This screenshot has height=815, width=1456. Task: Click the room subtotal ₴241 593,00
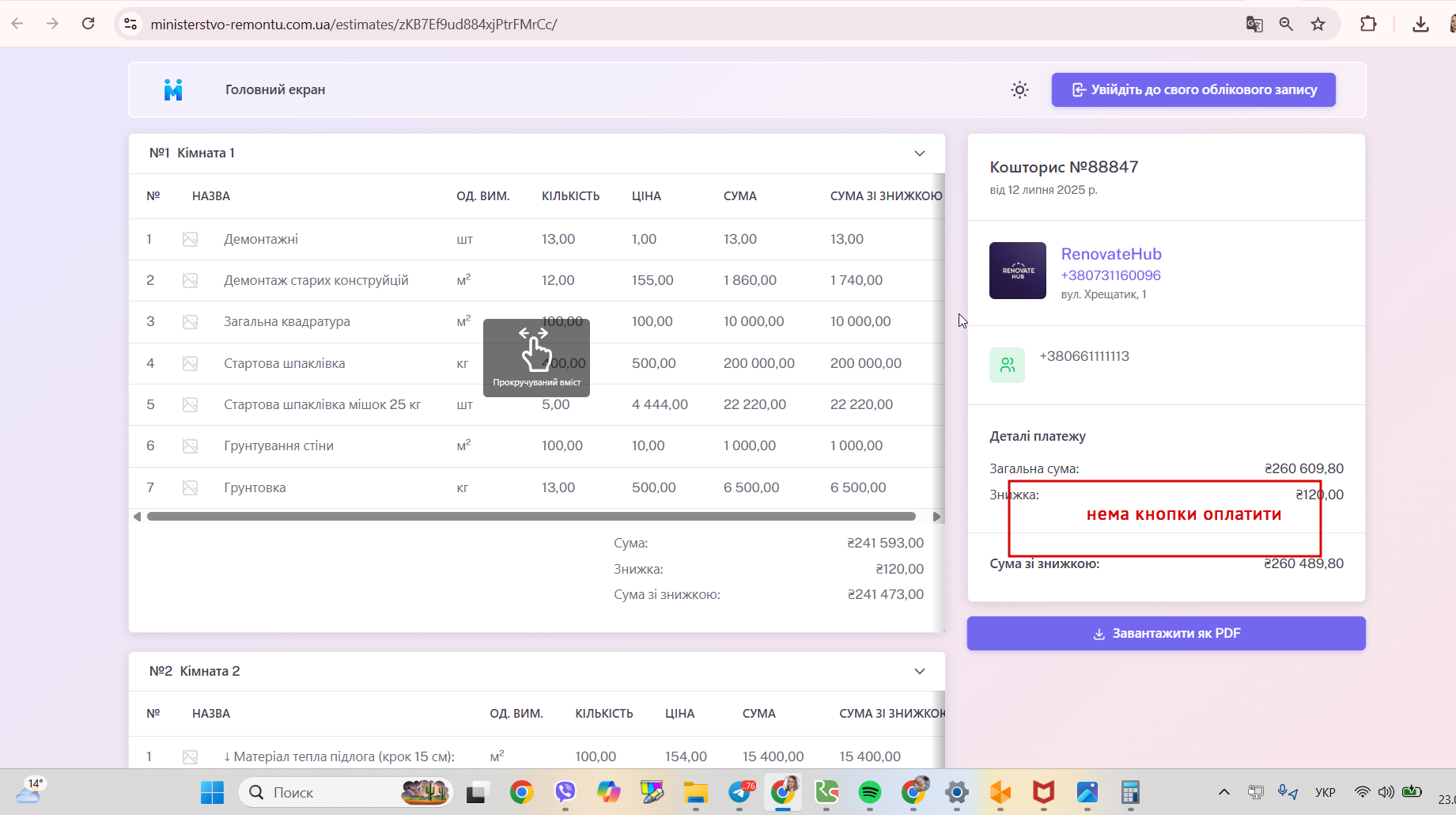click(885, 543)
